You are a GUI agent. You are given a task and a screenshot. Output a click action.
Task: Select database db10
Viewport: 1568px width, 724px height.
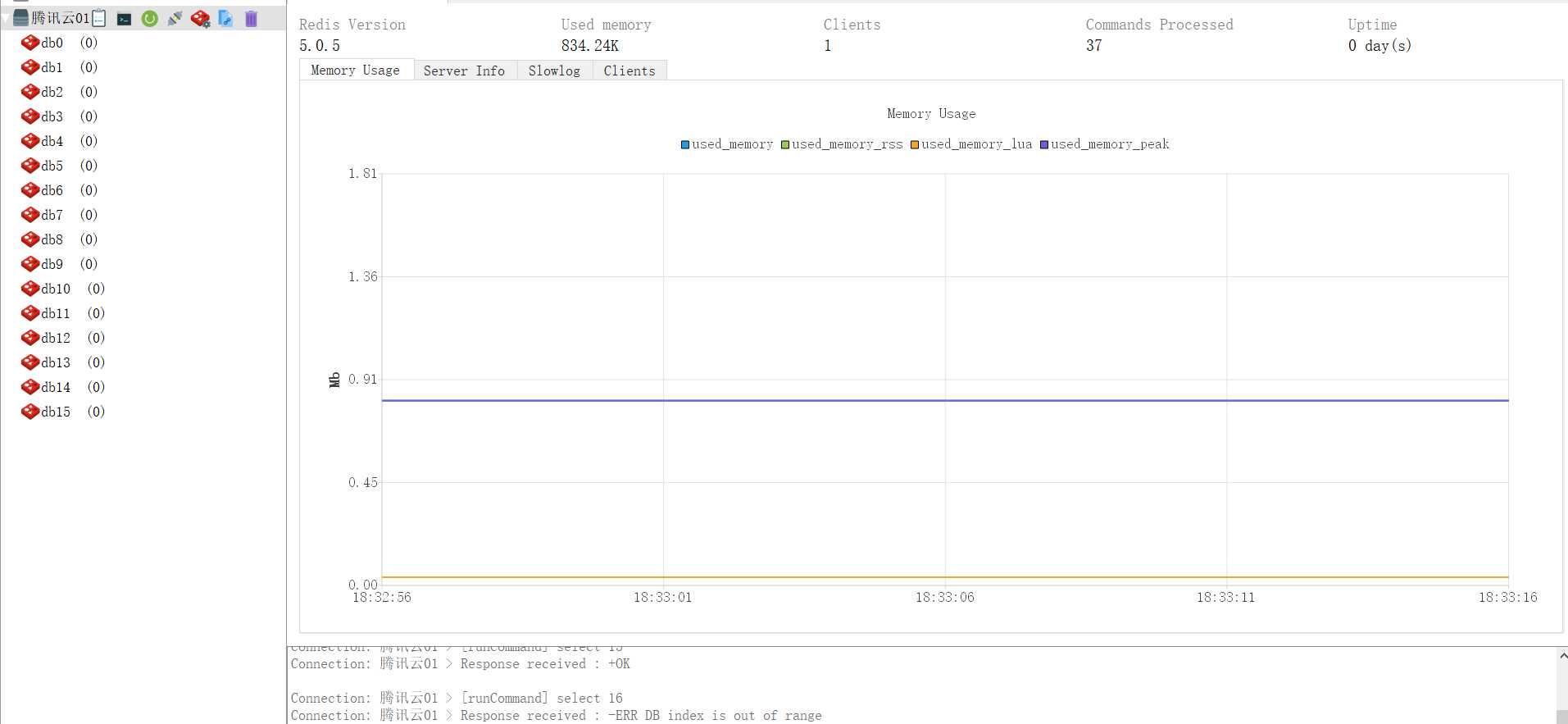point(63,289)
